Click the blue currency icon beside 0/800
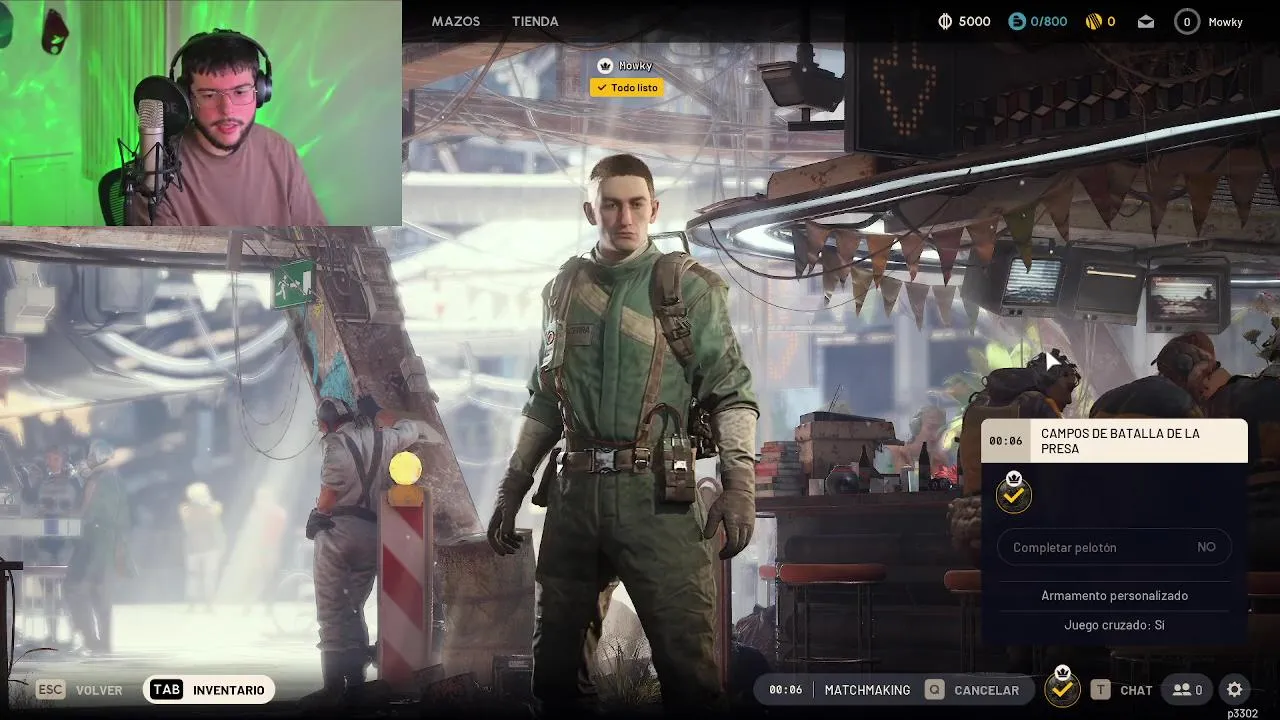The image size is (1280, 720). coord(1017,21)
